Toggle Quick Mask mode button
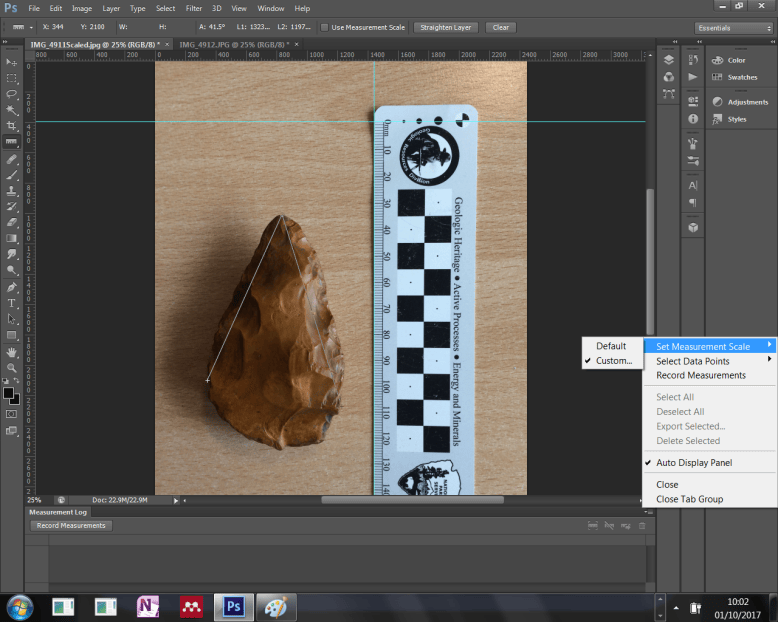This screenshot has width=778, height=622. 11,414
